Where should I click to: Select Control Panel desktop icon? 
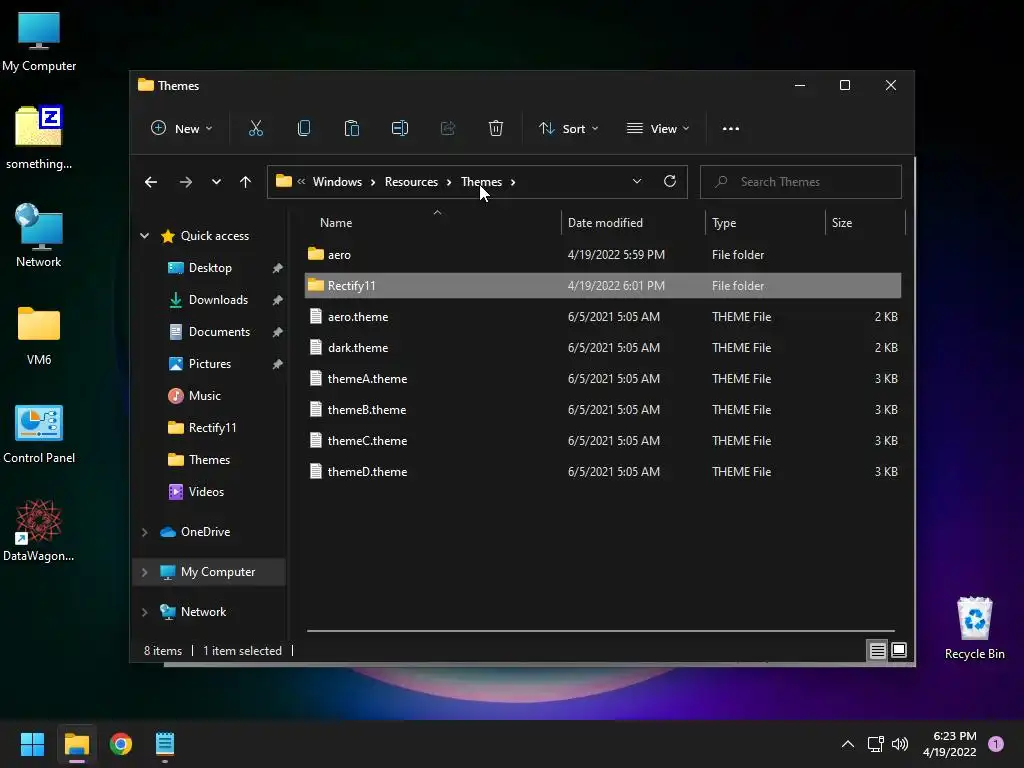pos(39,434)
